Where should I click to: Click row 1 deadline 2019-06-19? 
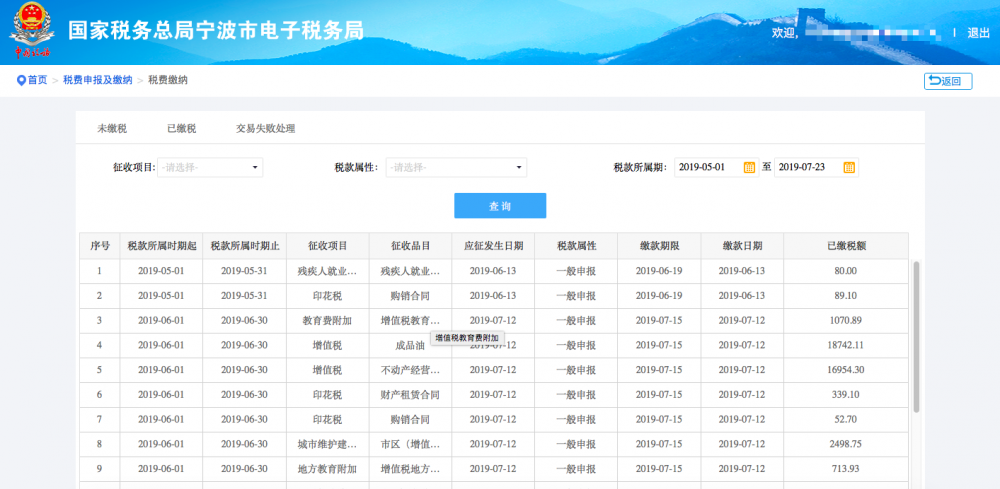659,271
